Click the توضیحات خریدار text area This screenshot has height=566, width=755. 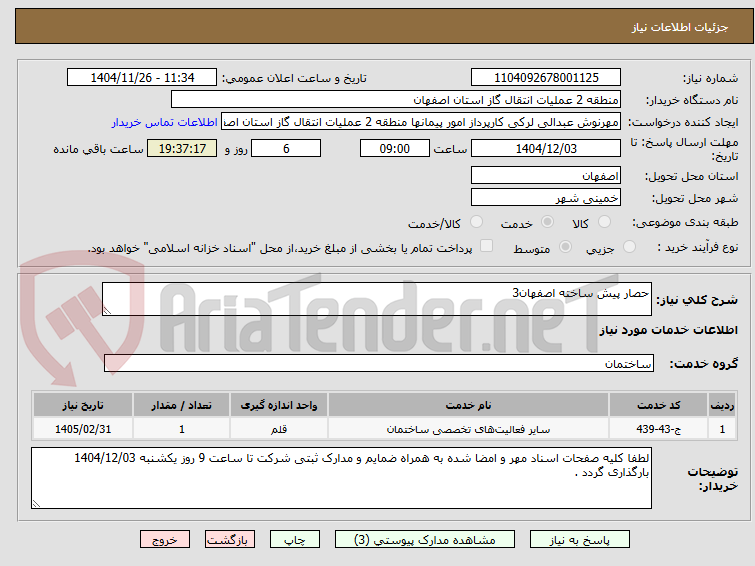click(x=341, y=478)
